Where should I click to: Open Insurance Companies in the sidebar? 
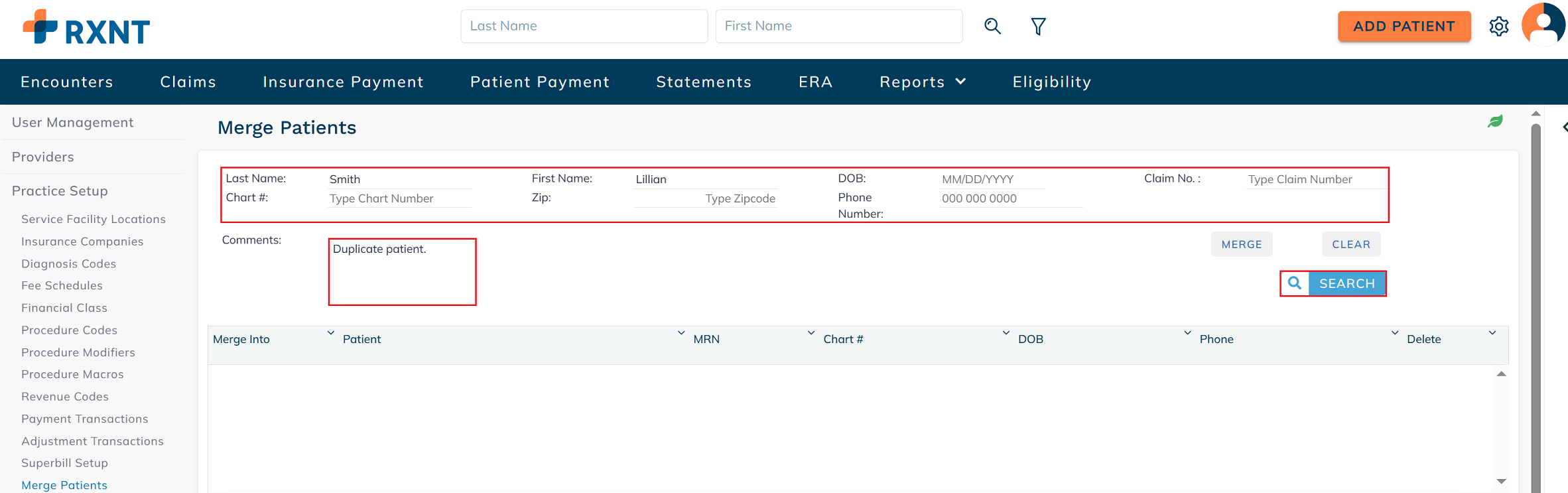pyautogui.click(x=82, y=242)
